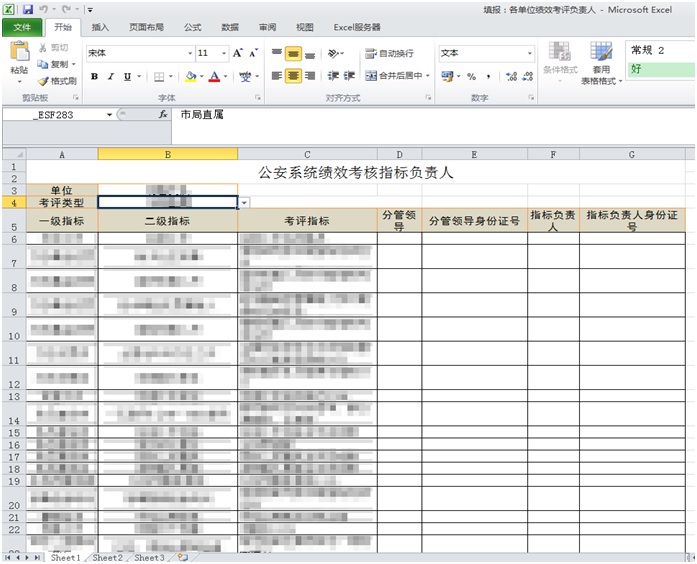This screenshot has width=697, height=564.
Task: Click Merge and Center (合并后居中)
Action: 397,76
